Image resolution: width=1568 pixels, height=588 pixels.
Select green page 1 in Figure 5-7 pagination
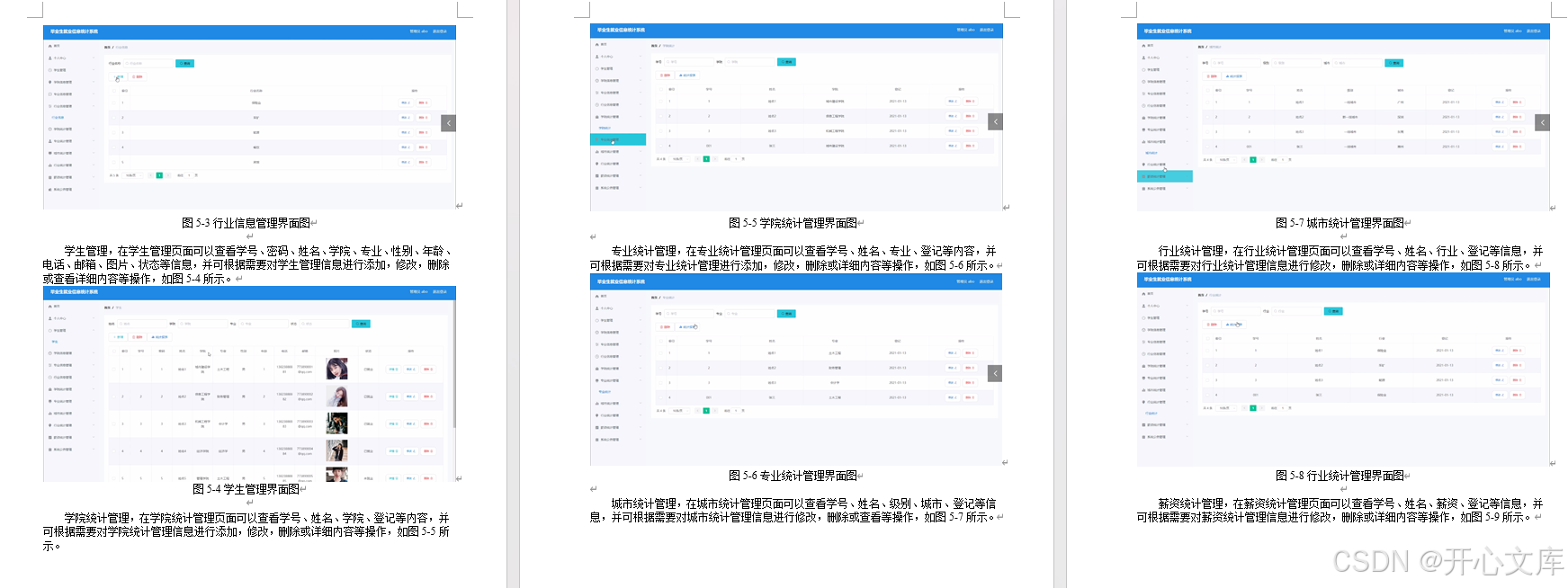pyautogui.click(x=1253, y=159)
